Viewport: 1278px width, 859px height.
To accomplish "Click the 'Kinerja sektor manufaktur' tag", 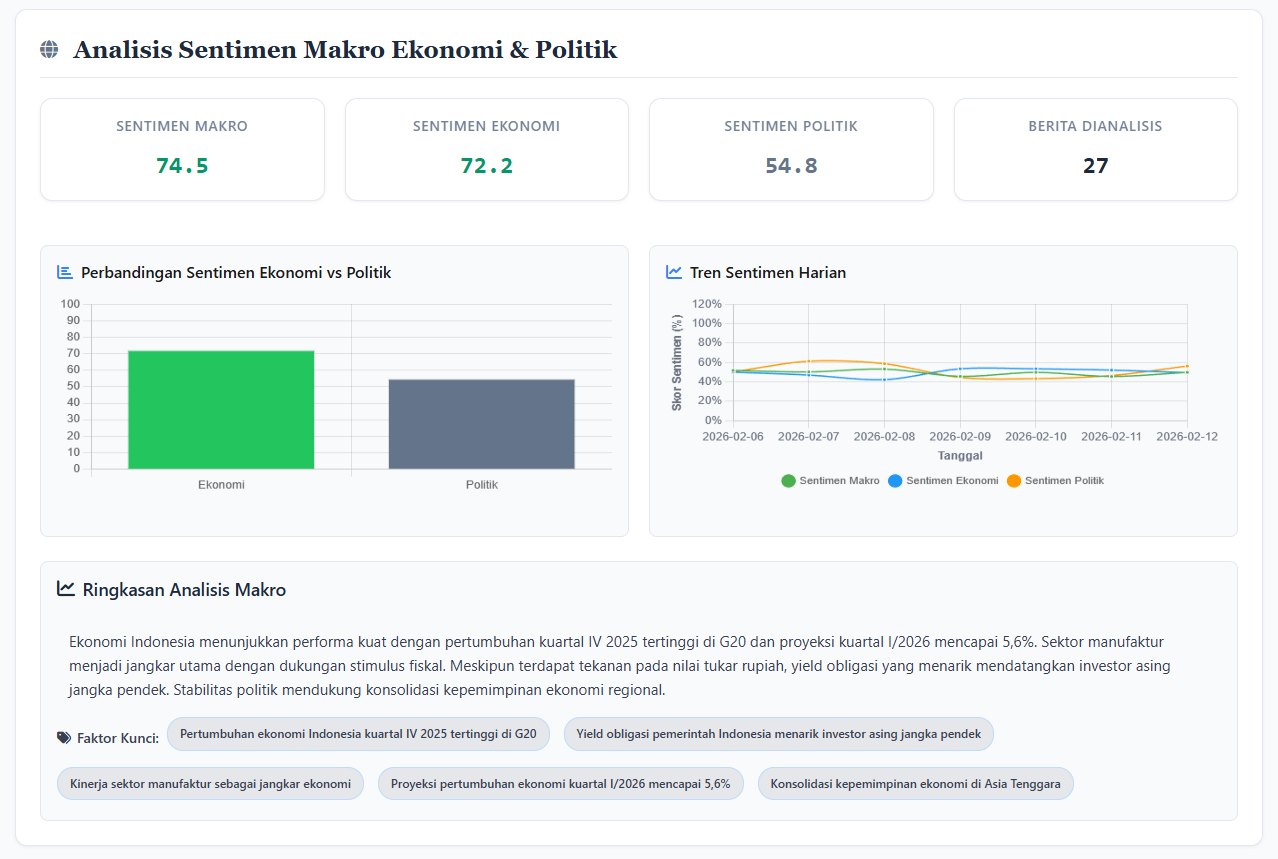I will coord(210,784).
